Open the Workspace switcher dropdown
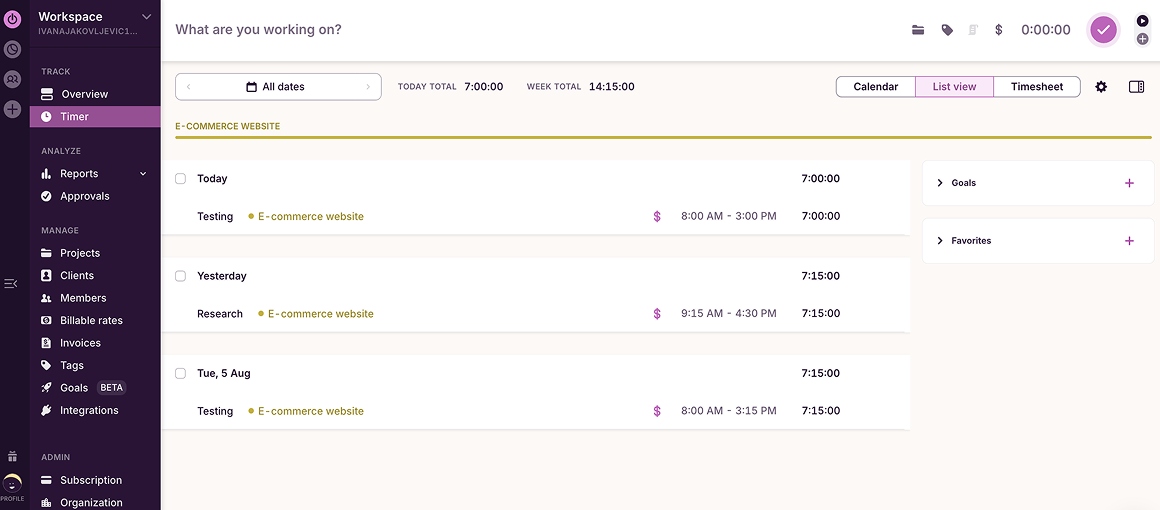 pyautogui.click(x=146, y=17)
